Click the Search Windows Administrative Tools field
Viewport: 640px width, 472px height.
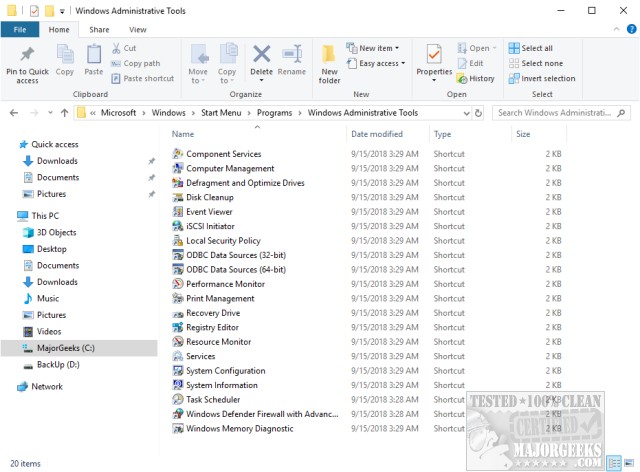(561, 113)
